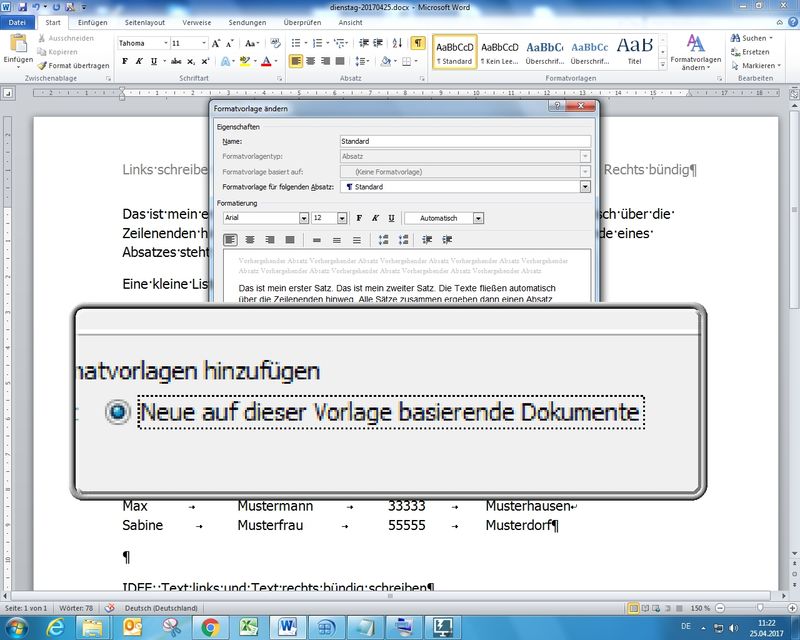Image resolution: width=800 pixels, height=640 pixels.
Task: Expand 'Formatvorlage für folgenden Absatz' dropdown
Action: (x=584, y=186)
